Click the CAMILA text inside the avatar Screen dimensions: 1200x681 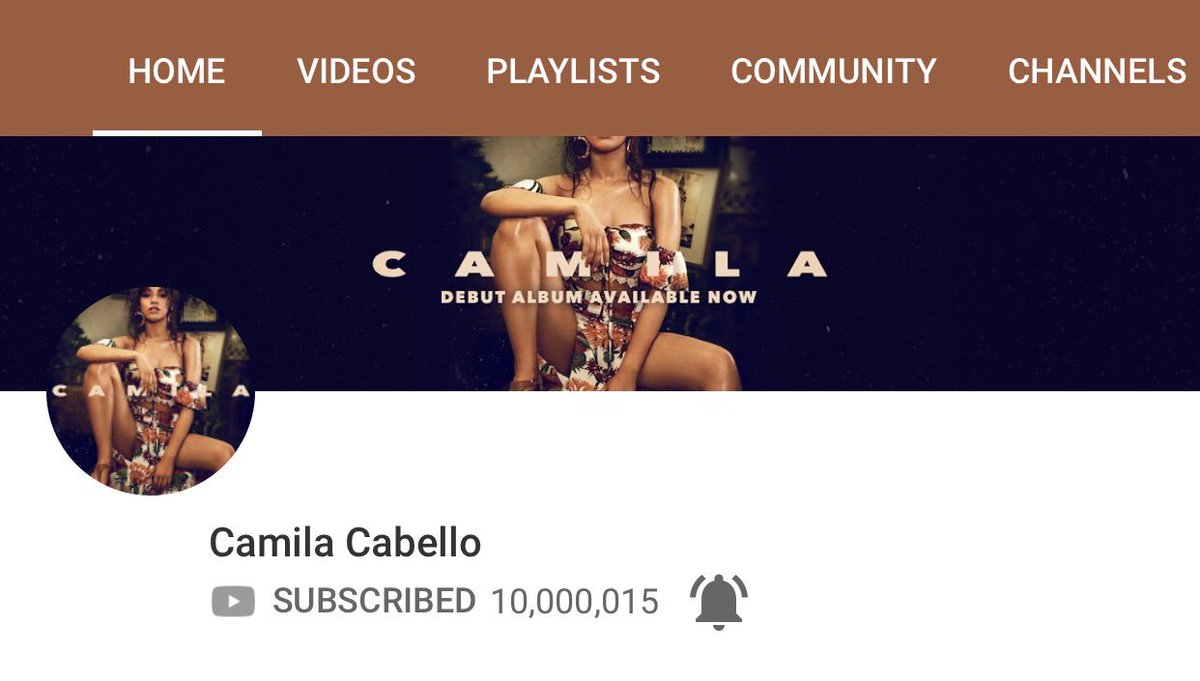coord(150,391)
